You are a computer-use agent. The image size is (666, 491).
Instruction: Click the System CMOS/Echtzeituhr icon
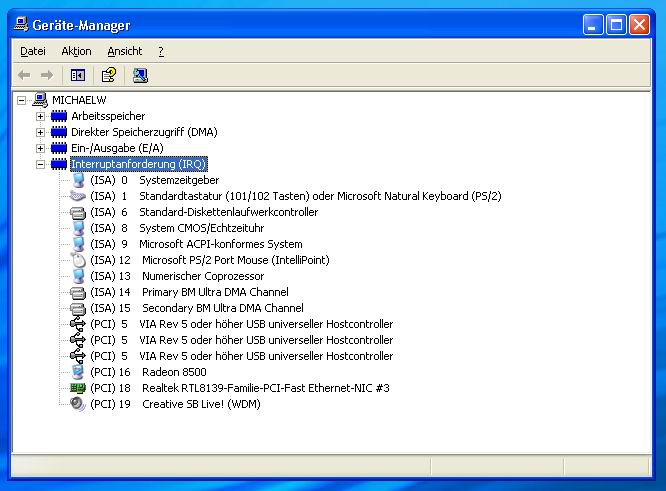point(79,228)
